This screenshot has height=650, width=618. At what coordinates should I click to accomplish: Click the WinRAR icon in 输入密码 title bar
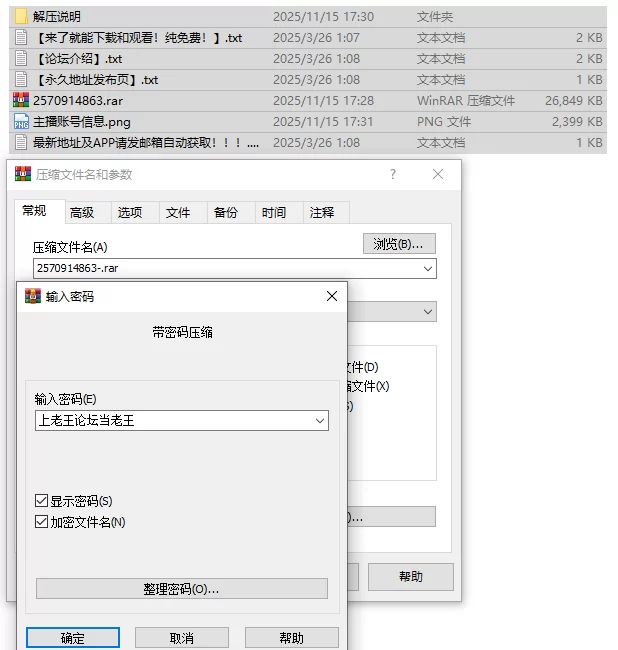tap(33, 296)
